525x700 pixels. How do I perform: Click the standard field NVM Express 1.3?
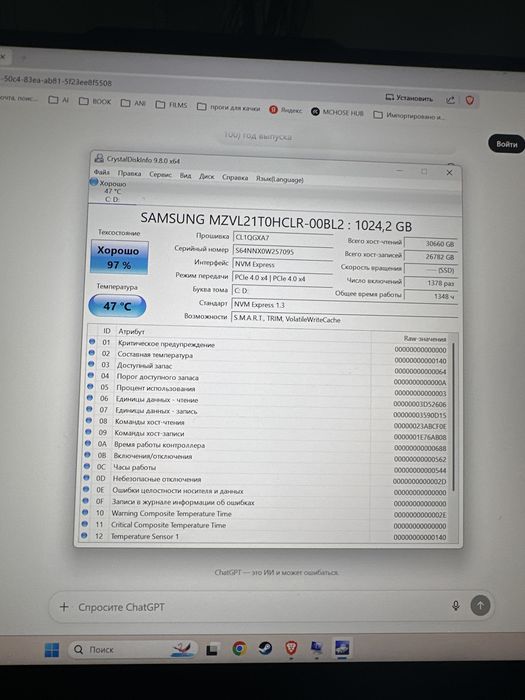click(x=345, y=305)
